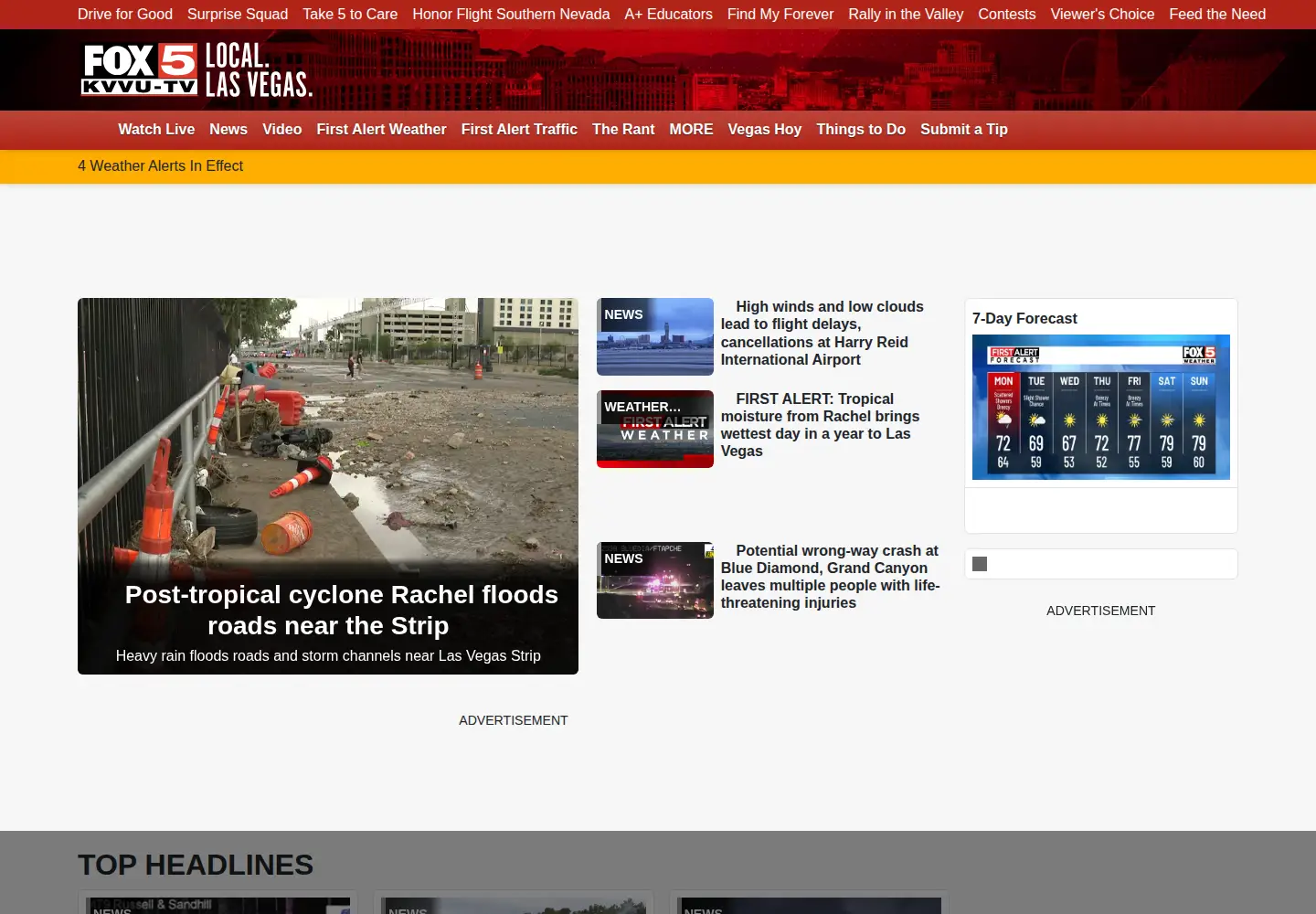Open First Alert Weather story thumbnail
Viewport: 1316px width, 914px height.
(655, 429)
